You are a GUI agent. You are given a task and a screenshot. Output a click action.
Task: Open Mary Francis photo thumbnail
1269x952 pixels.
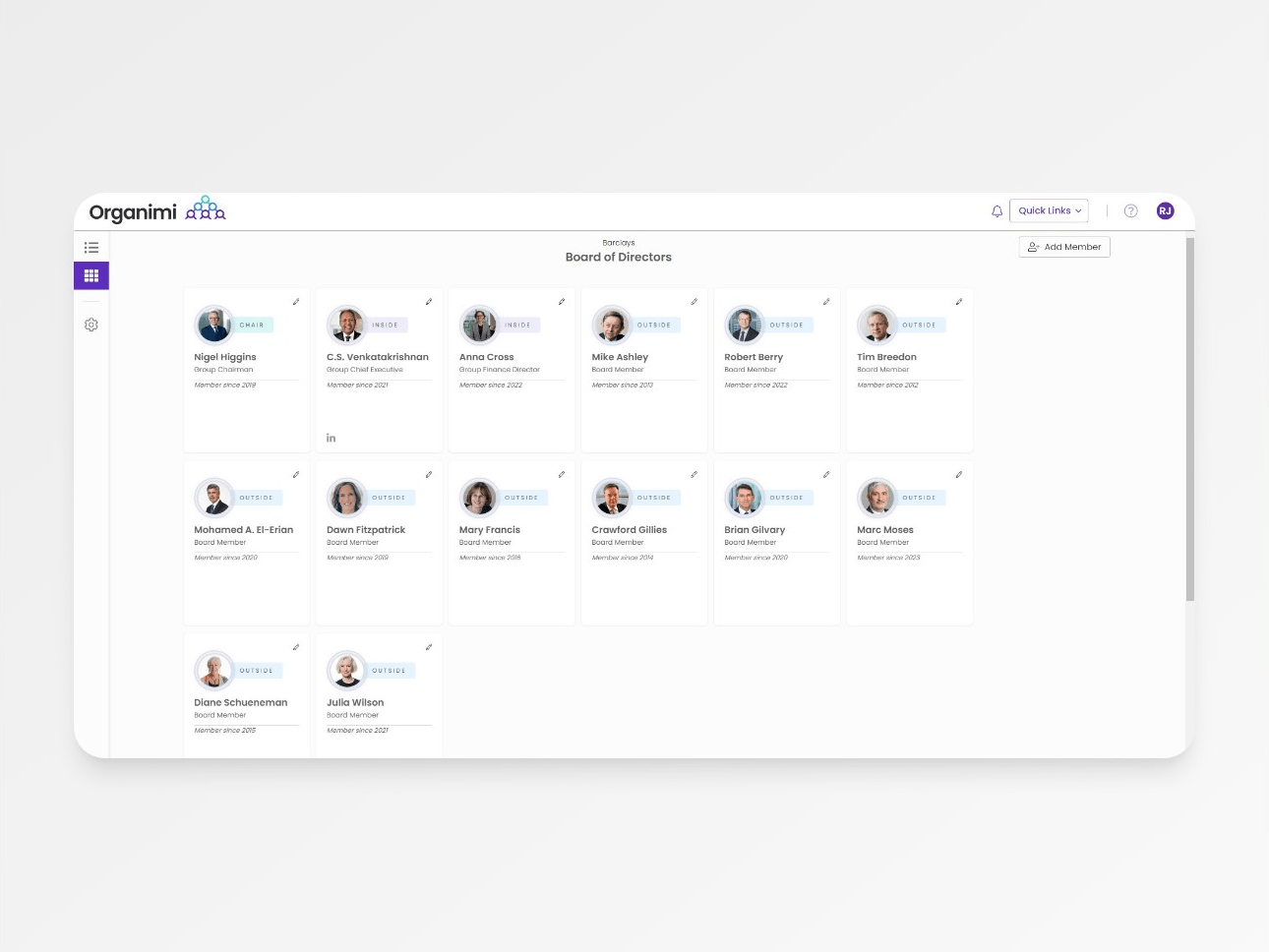click(479, 498)
